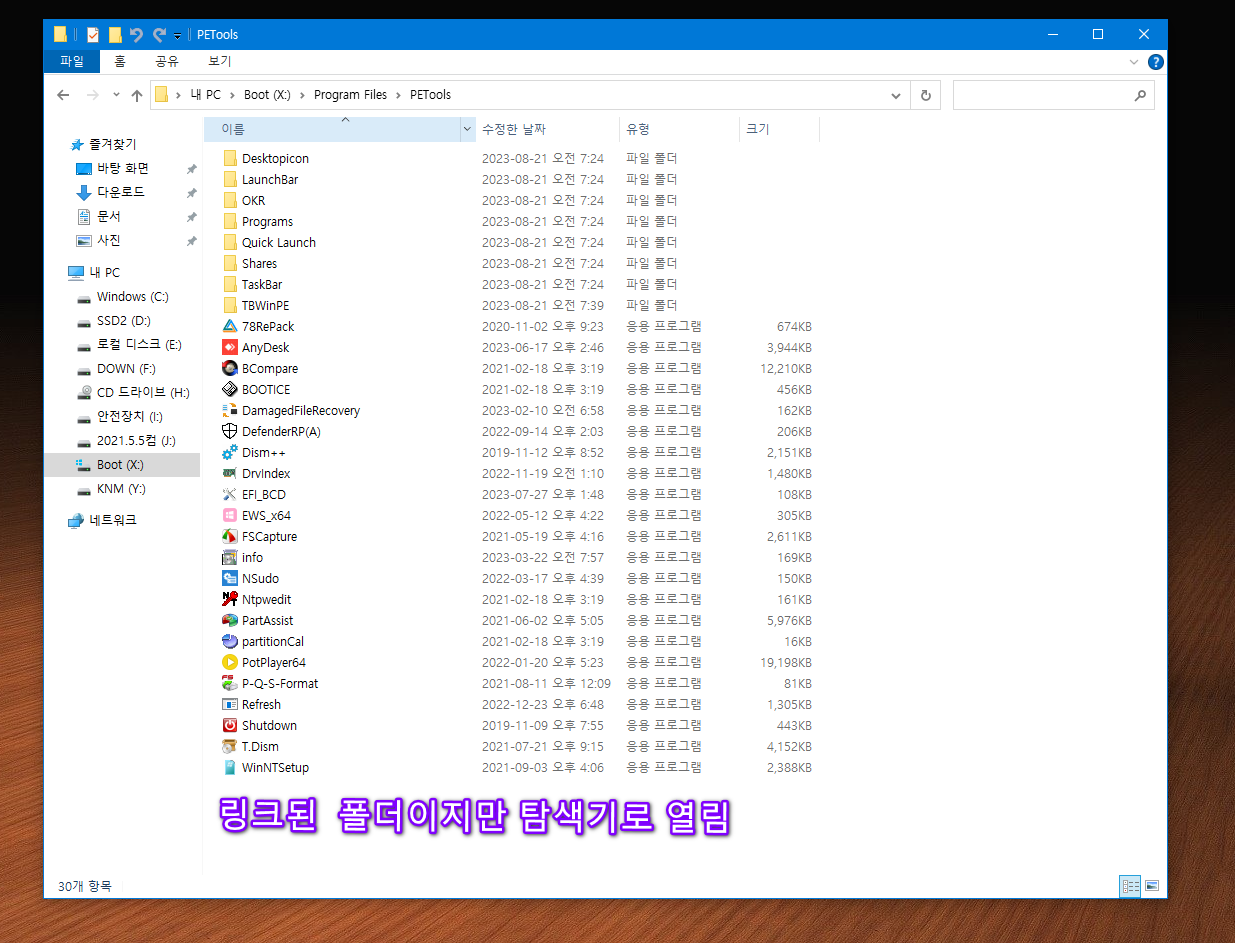Click the Undo quick access icon
Image resolution: width=1235 pixels, height=943 pixels.
tap(137, 35)
